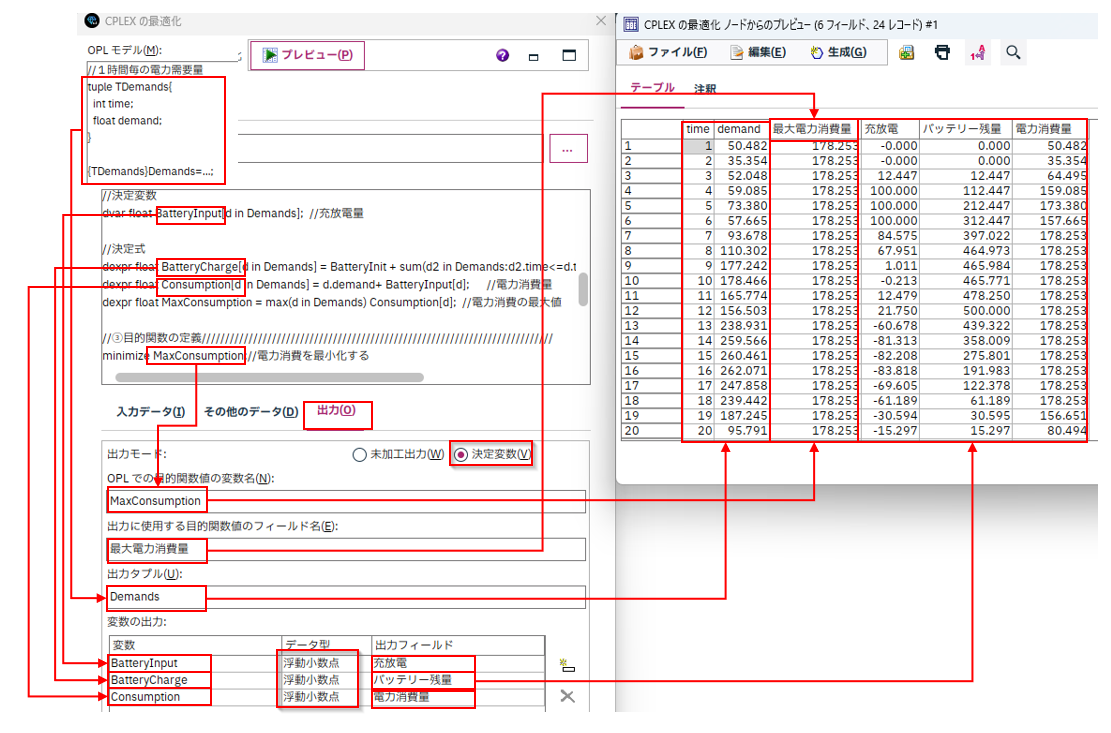Switch to the テーブル tab
This screenshot has width=1111, height=733.
653,88
